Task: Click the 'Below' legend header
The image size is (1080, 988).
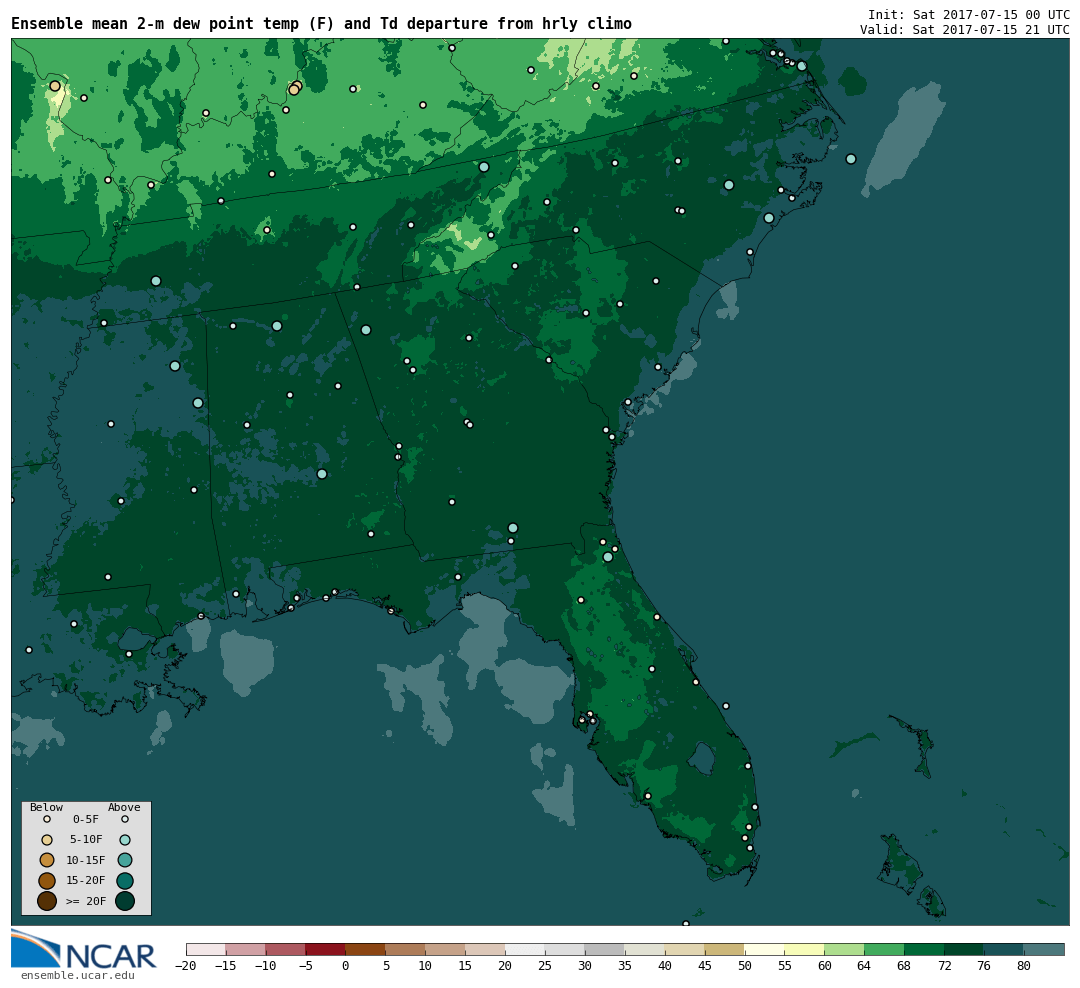Action: [46, 807]
